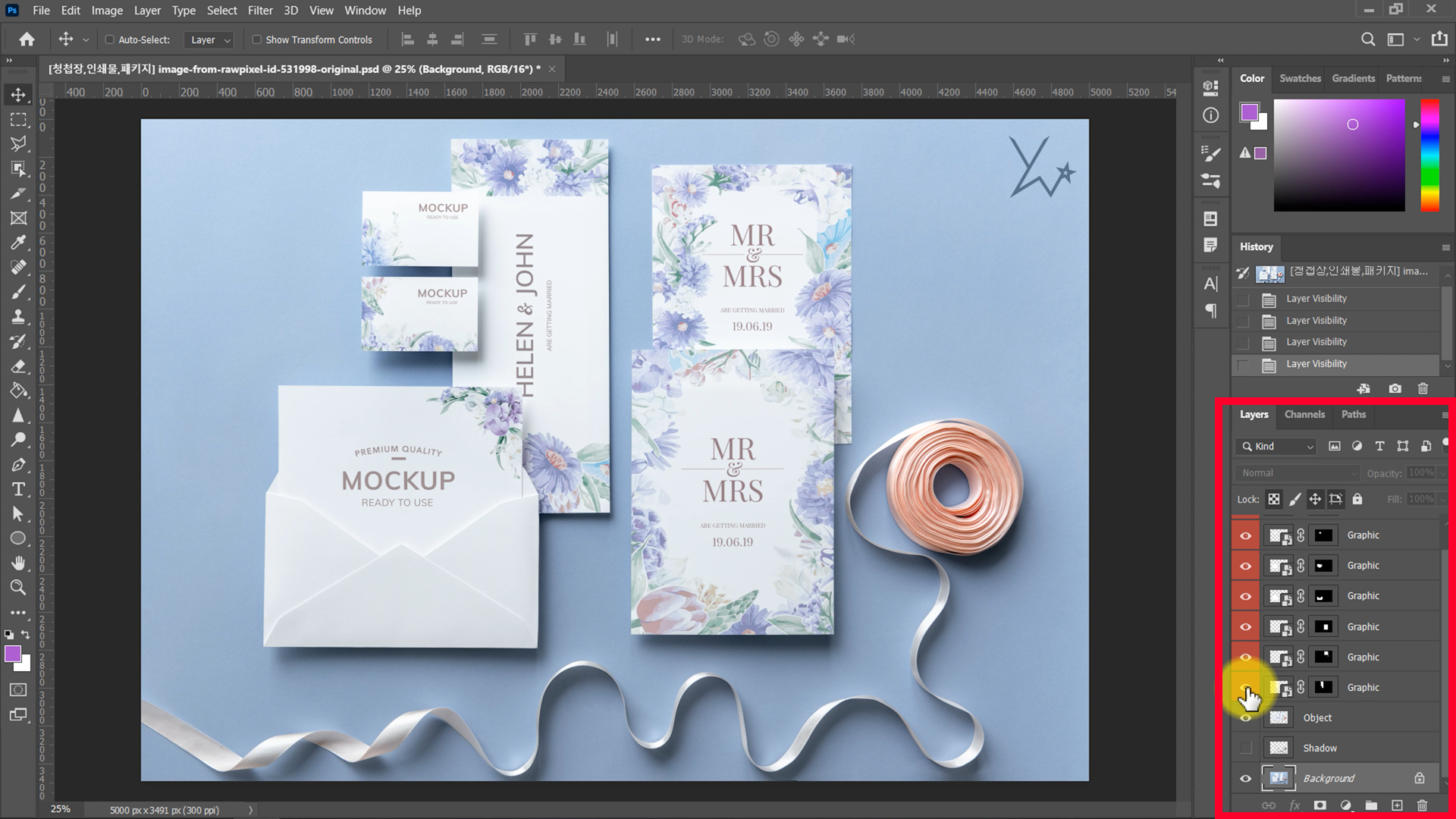This screenshot has width=1456, height=819.
Task: Select the Zoom tool in toolbar
Action: point(18,587)
